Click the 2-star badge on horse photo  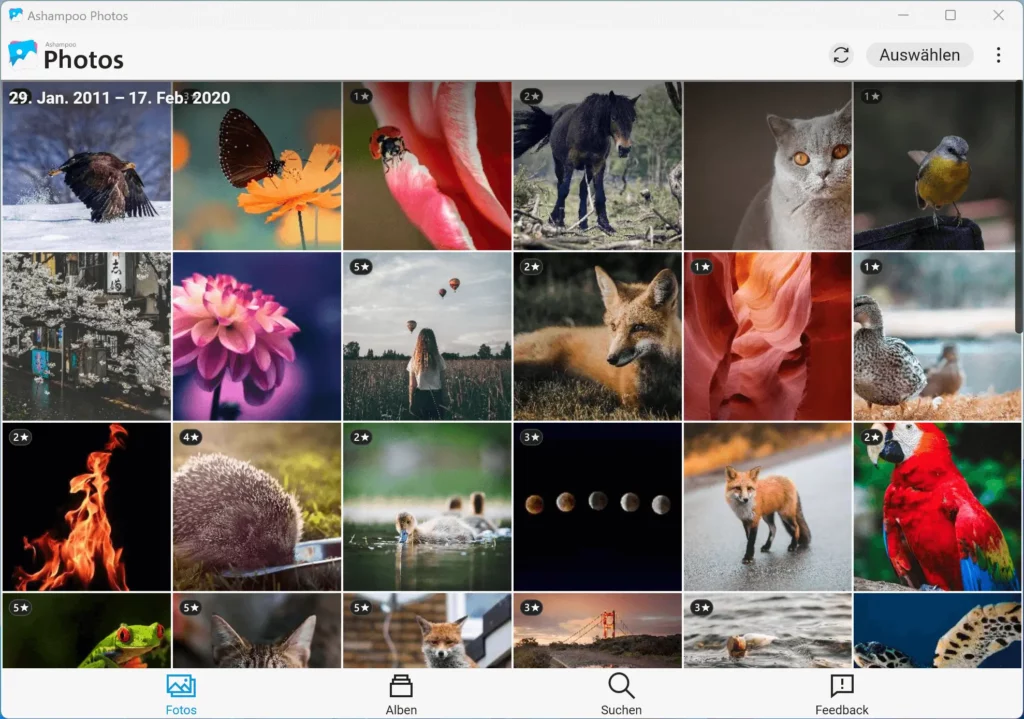[x=532, y=96]
